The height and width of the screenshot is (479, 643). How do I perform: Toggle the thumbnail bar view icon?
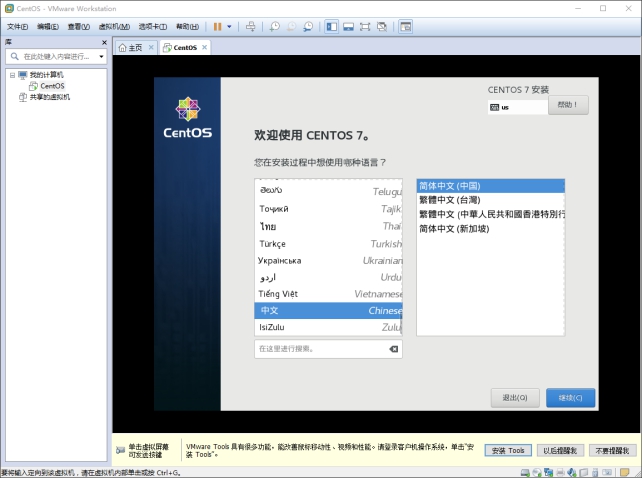tap(349, 27)
